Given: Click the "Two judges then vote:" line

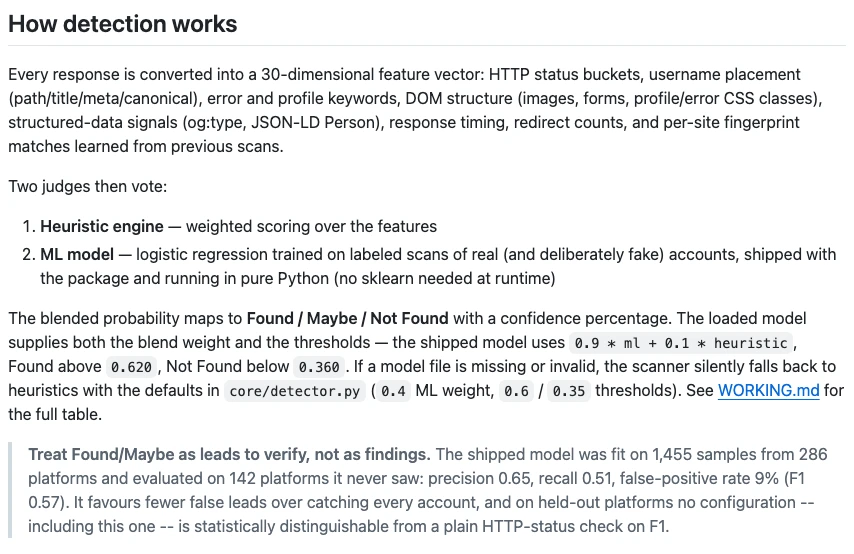Looking at the screenshot, I should tap(88, 186).
